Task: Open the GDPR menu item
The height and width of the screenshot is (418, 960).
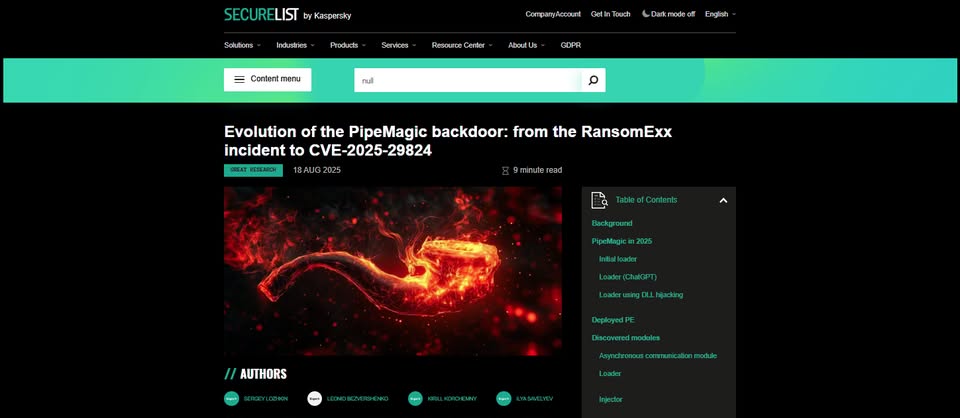Action: [x=571, y=45]
